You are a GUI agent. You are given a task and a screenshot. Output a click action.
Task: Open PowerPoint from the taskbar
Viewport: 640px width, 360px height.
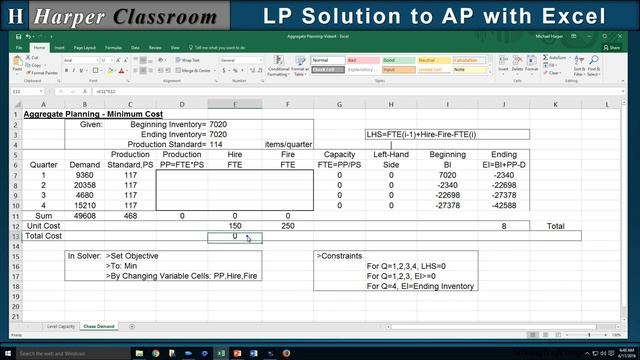(237, 353)
